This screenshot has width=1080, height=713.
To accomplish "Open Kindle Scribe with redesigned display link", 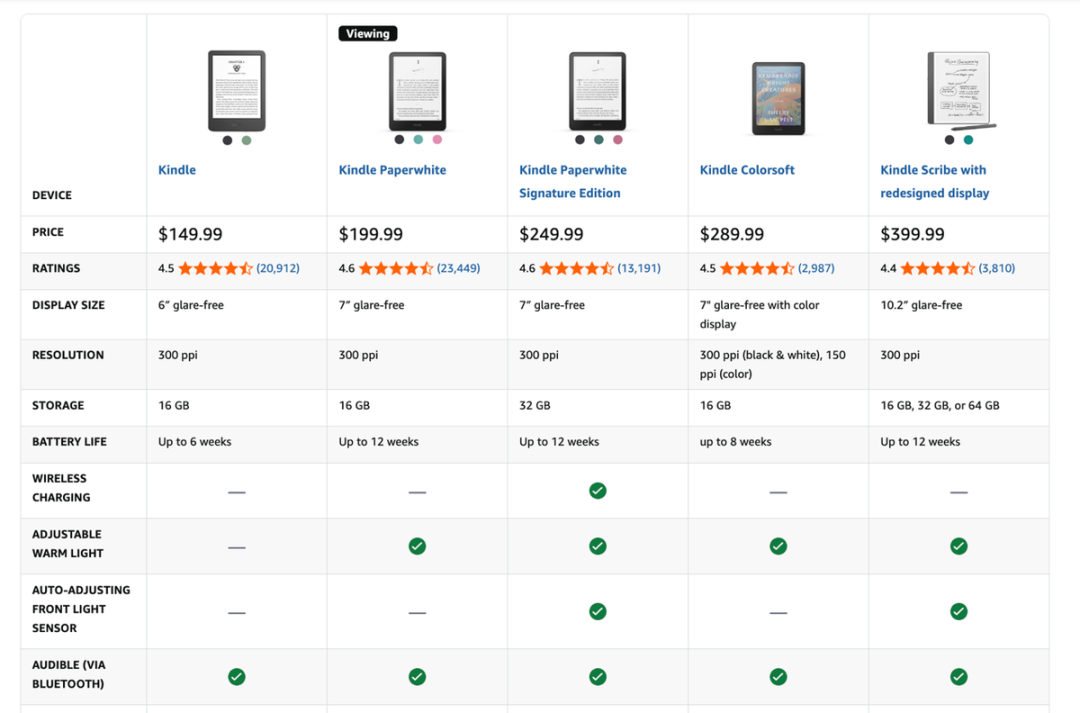I will 934,181.
